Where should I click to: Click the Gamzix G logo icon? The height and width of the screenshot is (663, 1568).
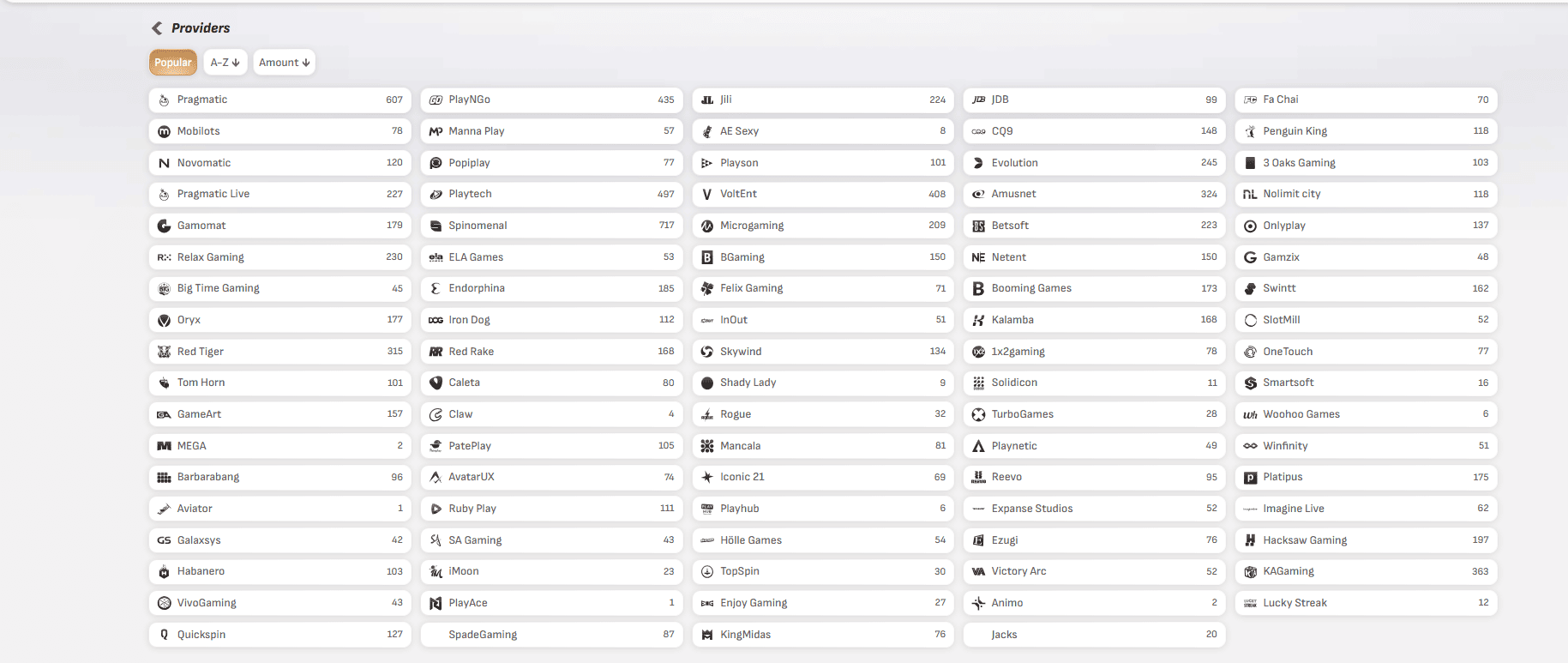click(1250, 257)
